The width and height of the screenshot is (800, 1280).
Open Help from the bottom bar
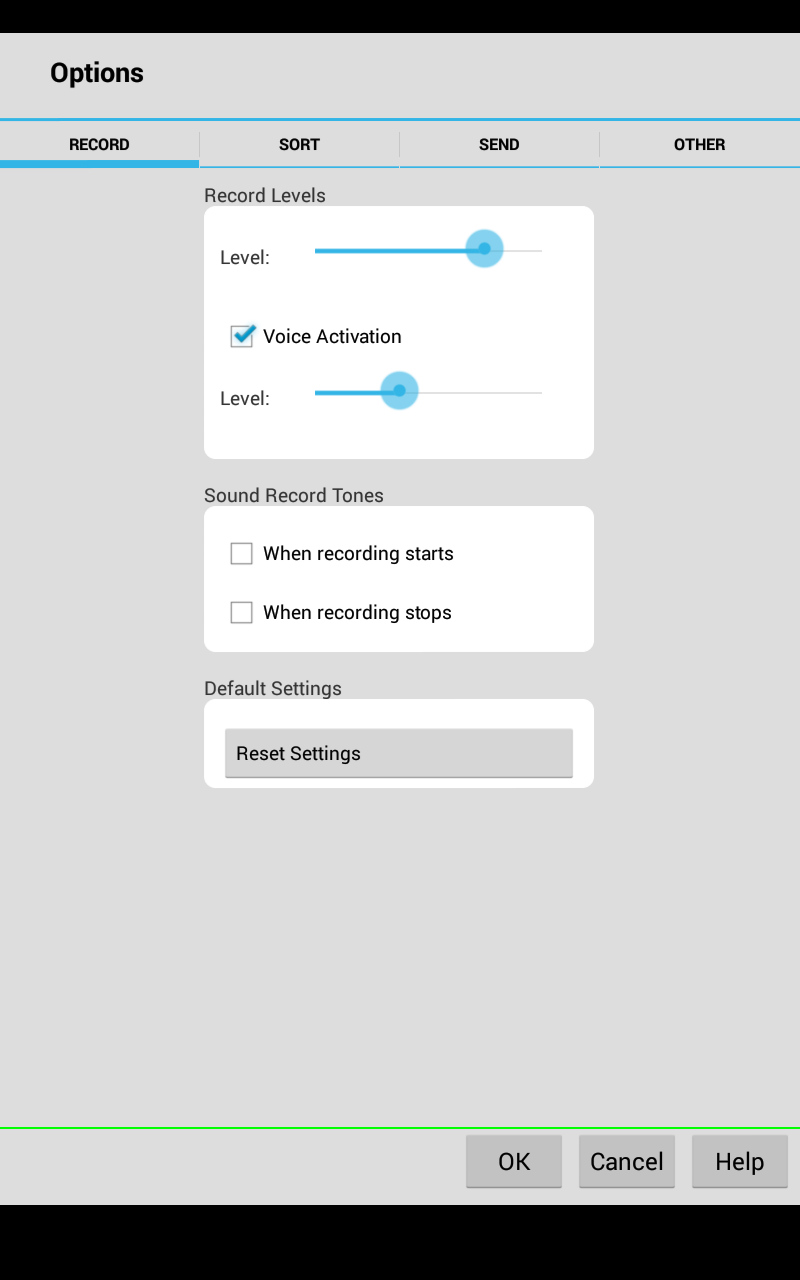pyautogui.click(x=739, y=1161)
